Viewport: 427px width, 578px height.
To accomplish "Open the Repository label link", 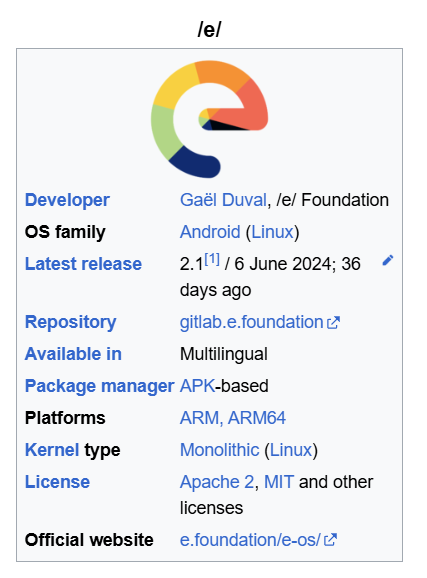I will [70, 322].
